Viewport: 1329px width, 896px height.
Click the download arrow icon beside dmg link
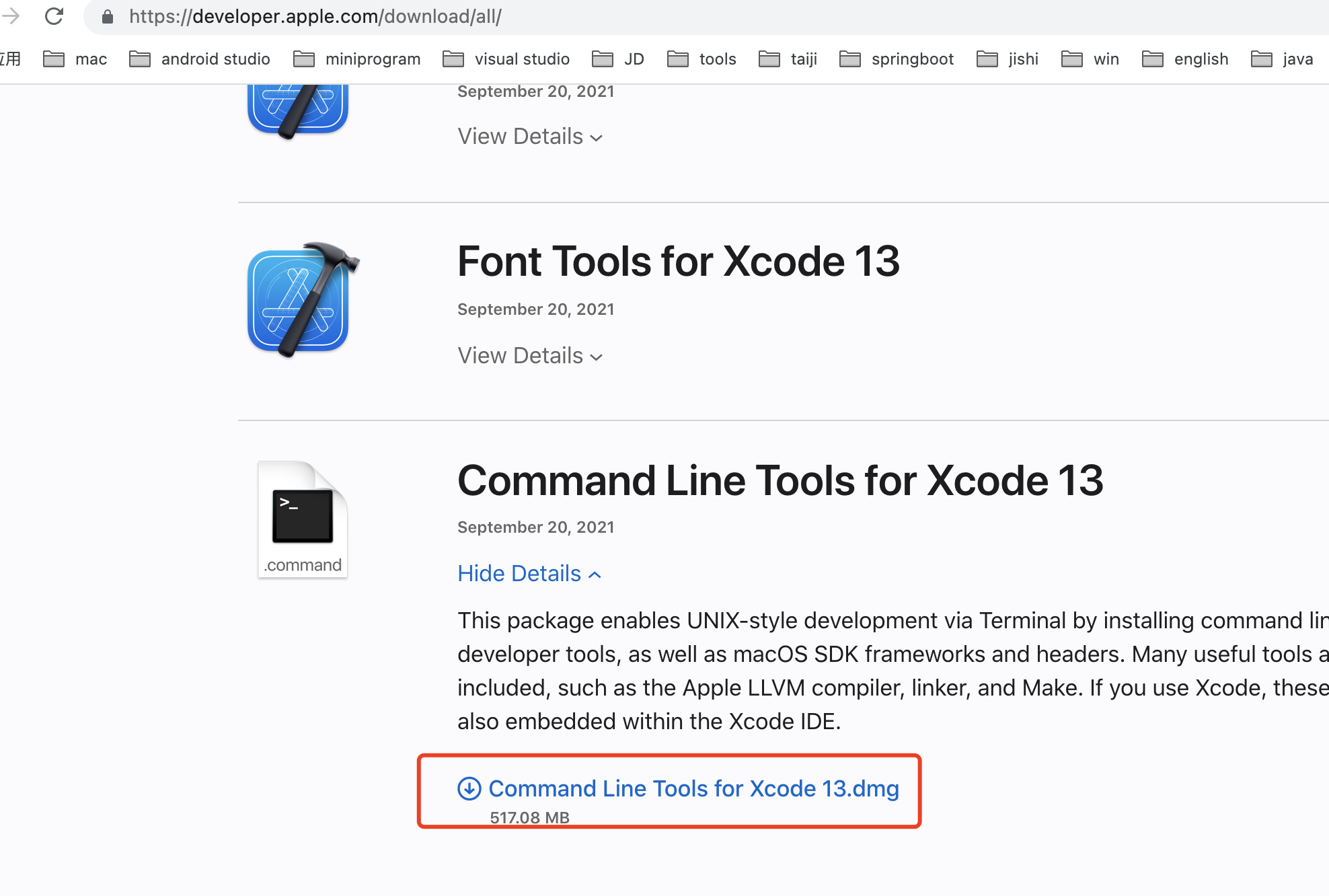tap(469, 788)
